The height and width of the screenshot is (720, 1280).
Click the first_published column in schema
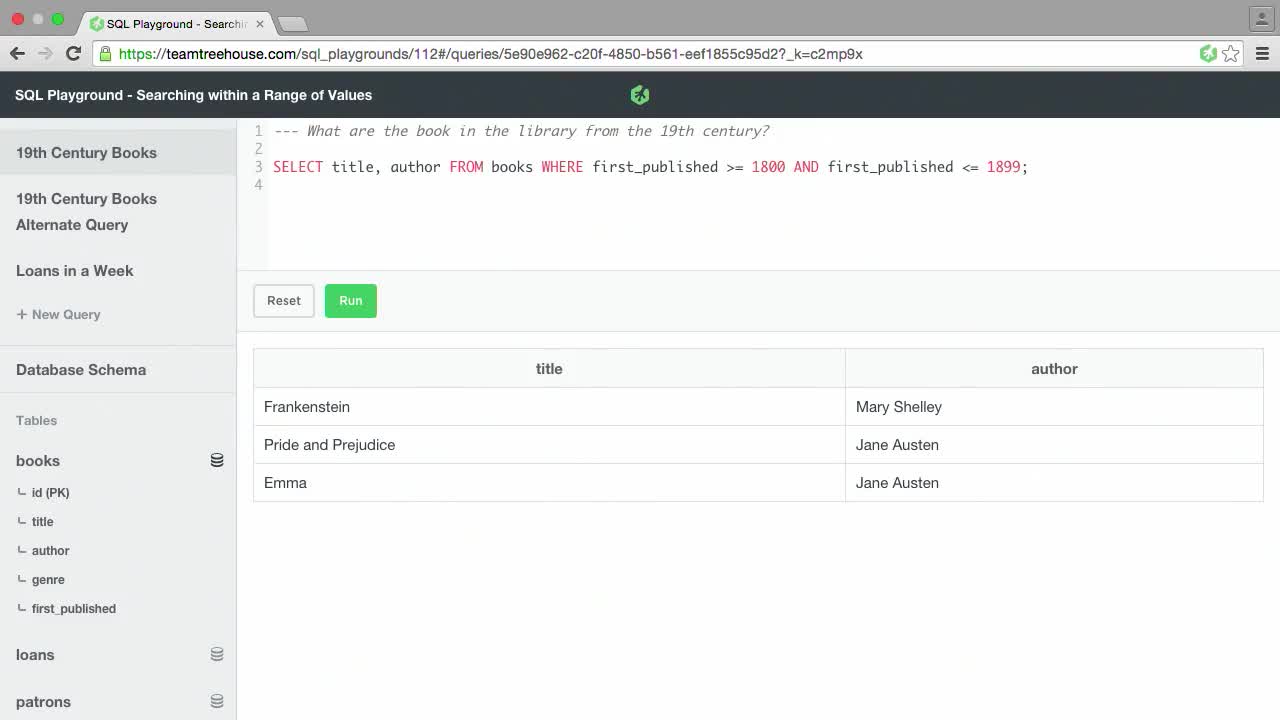(73, 609)
